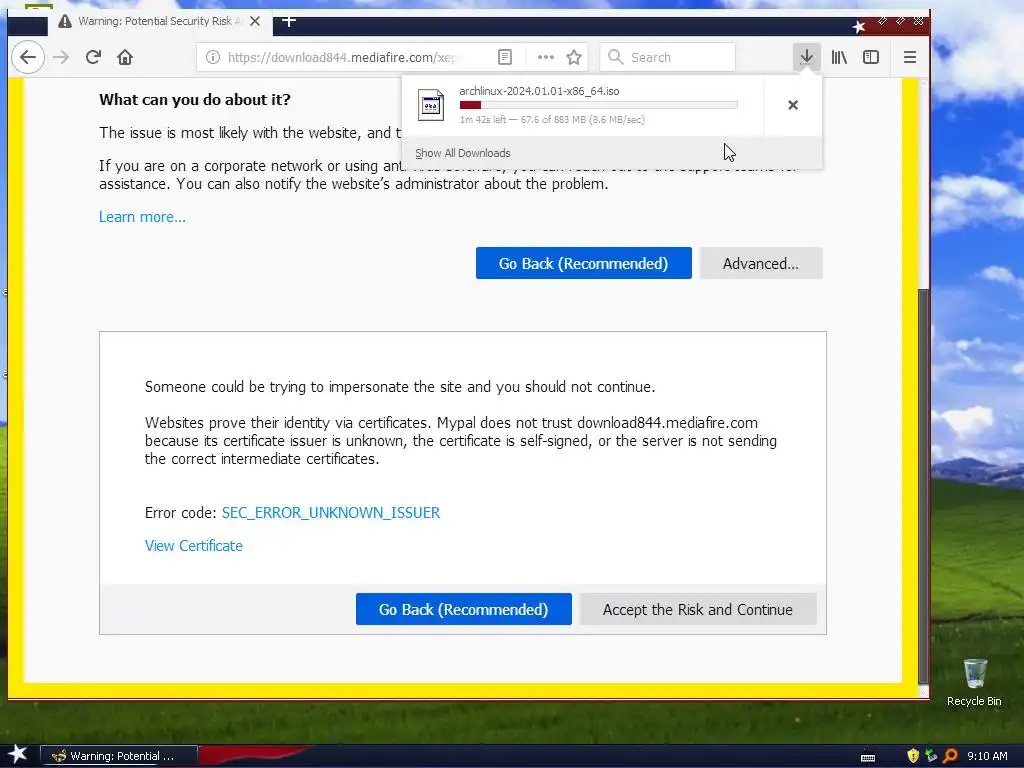
Task: Open the Library bookshelf icon
Action: click(x=839, y=57)
